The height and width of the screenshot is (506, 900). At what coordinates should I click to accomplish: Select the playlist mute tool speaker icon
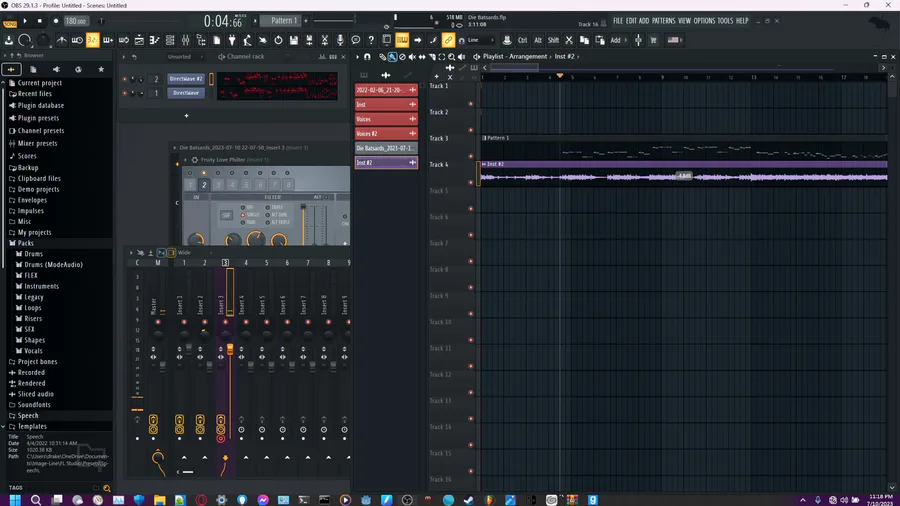pyautogui.click(x=412, y=57)
